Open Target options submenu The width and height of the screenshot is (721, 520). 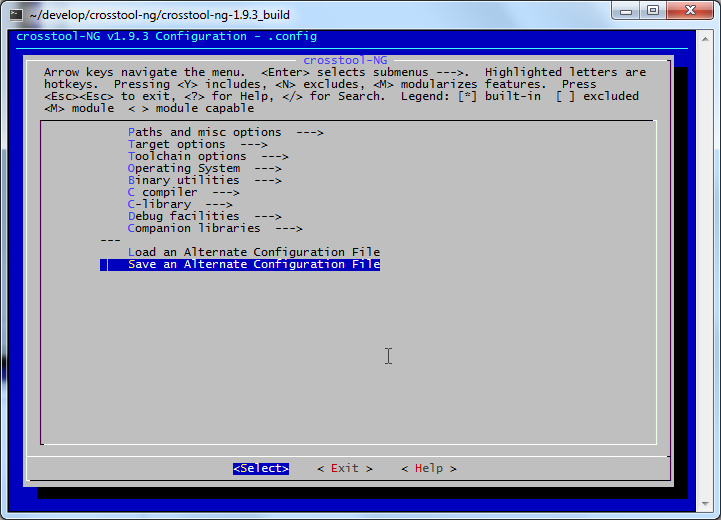tap(197, 144)
